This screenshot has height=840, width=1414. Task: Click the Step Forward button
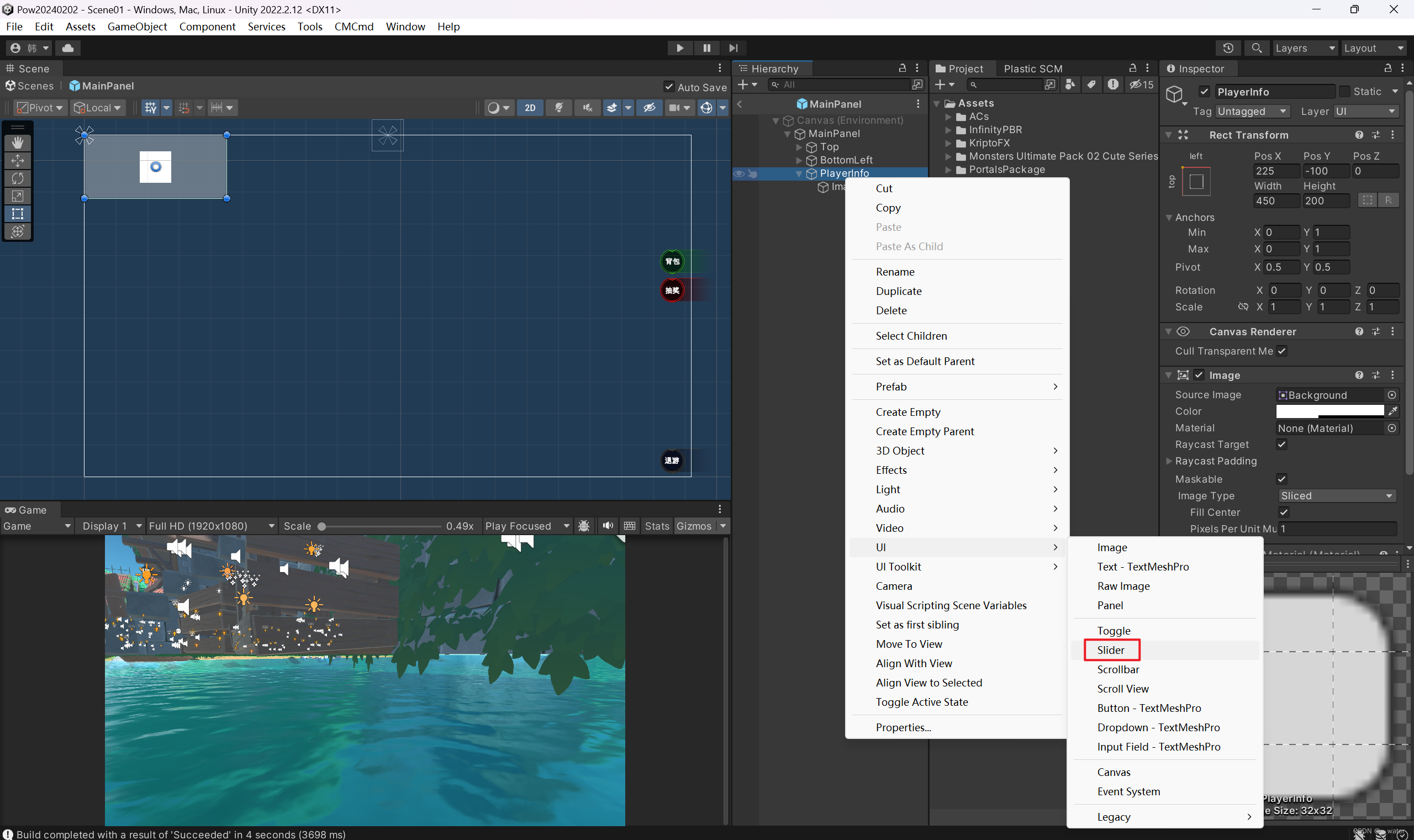point(733,48)
